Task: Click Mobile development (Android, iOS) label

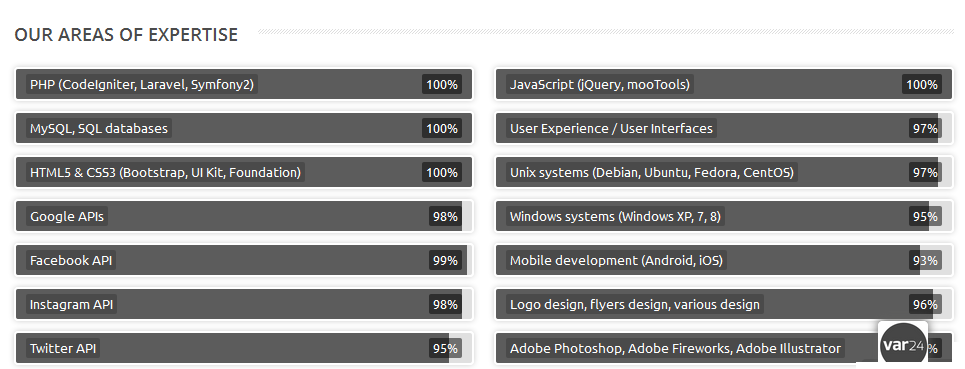Action: pos(616,260)
